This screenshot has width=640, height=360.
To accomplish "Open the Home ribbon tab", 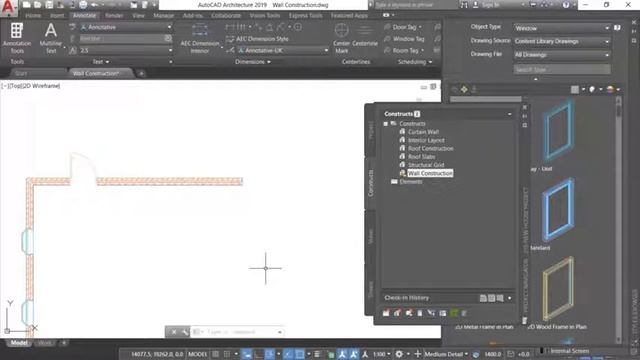I will tap(33, 16).
